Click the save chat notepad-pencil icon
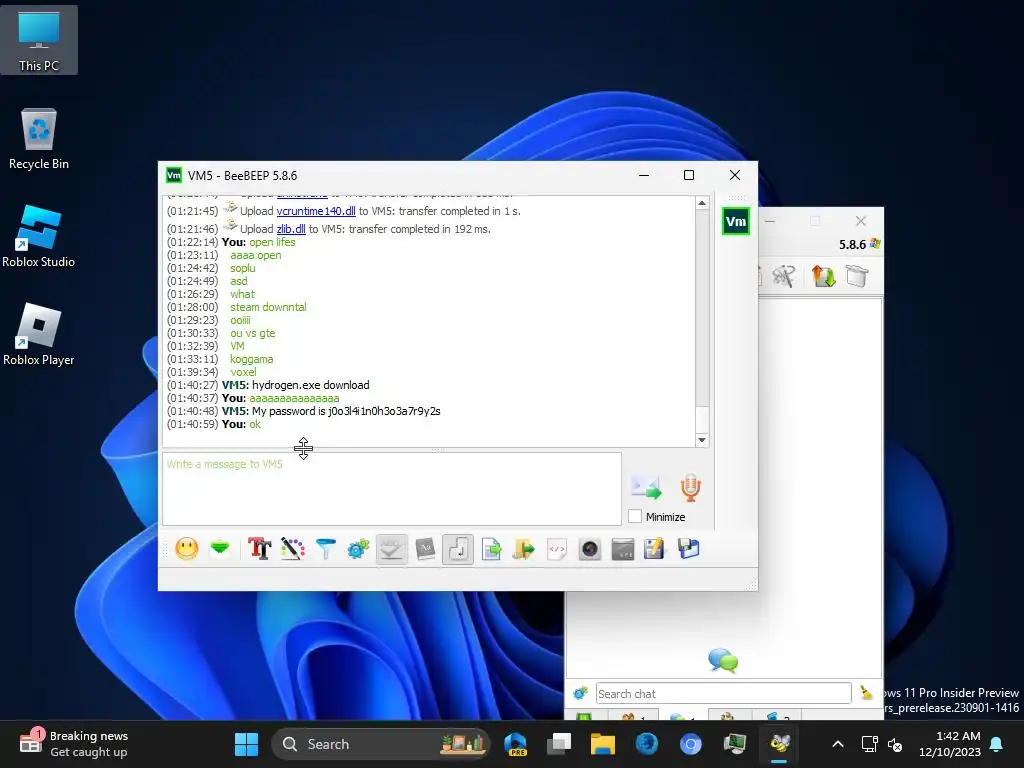 654,549
